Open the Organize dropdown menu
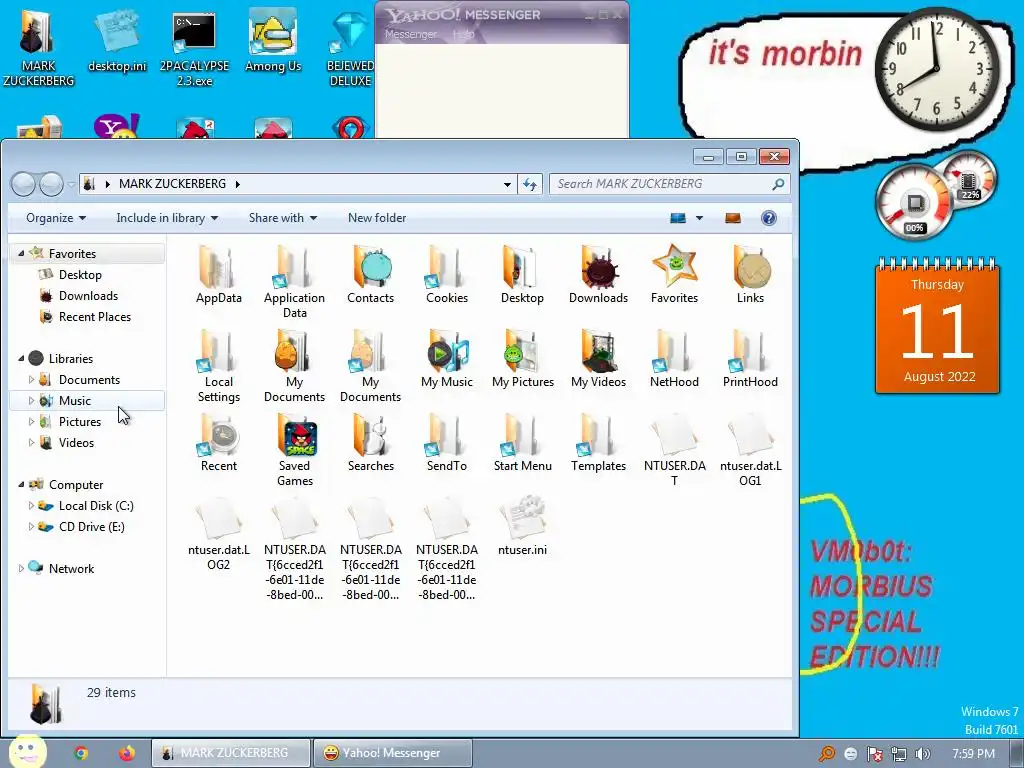The width and height of the screenshot is (1024, 768). 56,218
